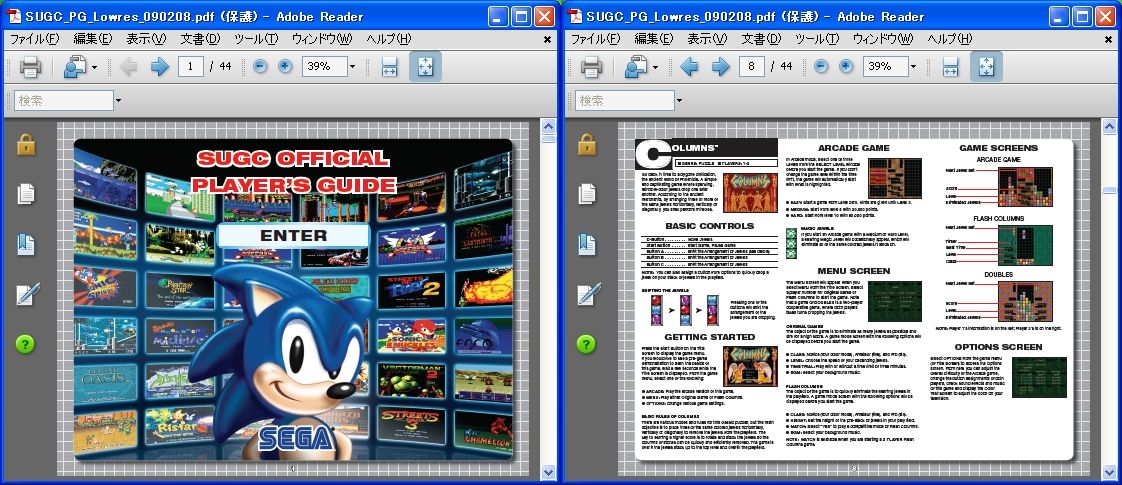Open ヘルプ(H) menu in right window

[950, 39]
